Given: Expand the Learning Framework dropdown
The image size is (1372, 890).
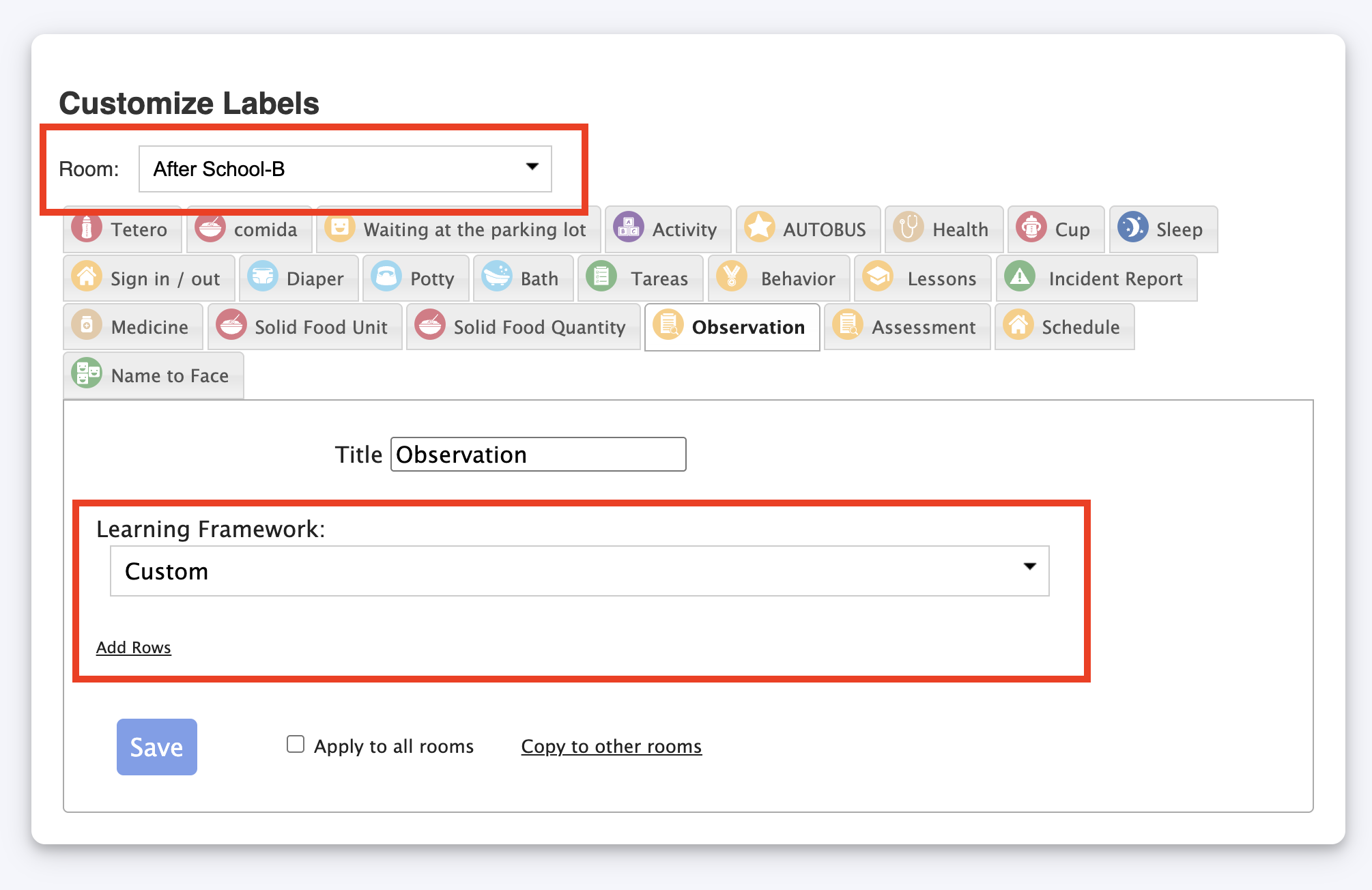Looking at the screenshot, I should (x=579, y=571).
